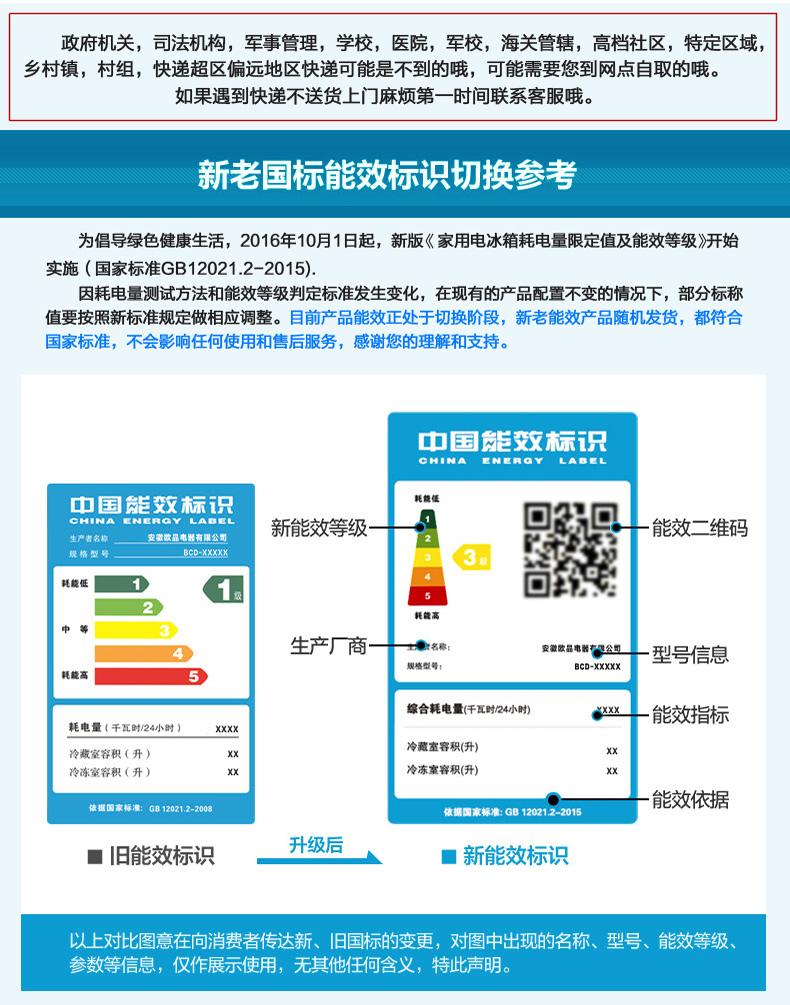Click the 能效依据 callout label
Screen dimensions: 790x1005
tap(690, 799)
